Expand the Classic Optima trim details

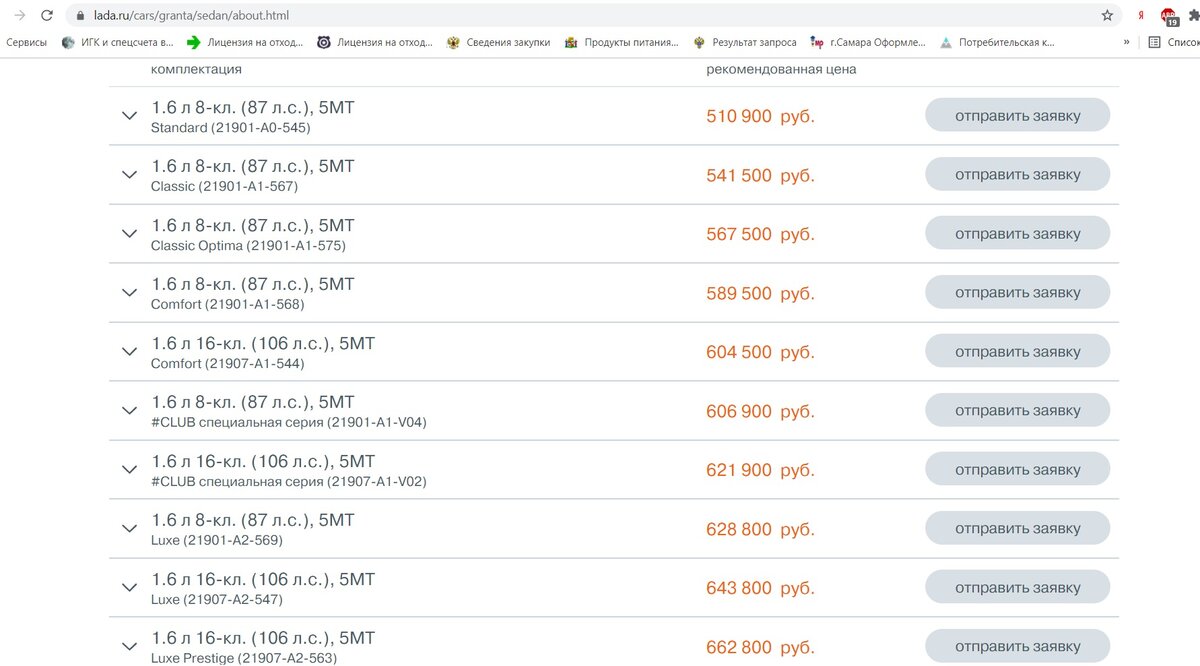click(128, 233)
